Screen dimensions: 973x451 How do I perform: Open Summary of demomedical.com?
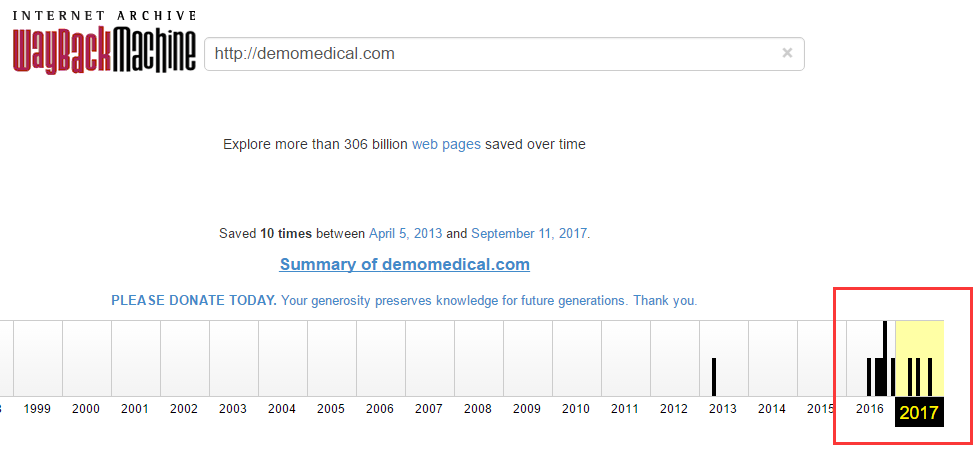(405, 264)
